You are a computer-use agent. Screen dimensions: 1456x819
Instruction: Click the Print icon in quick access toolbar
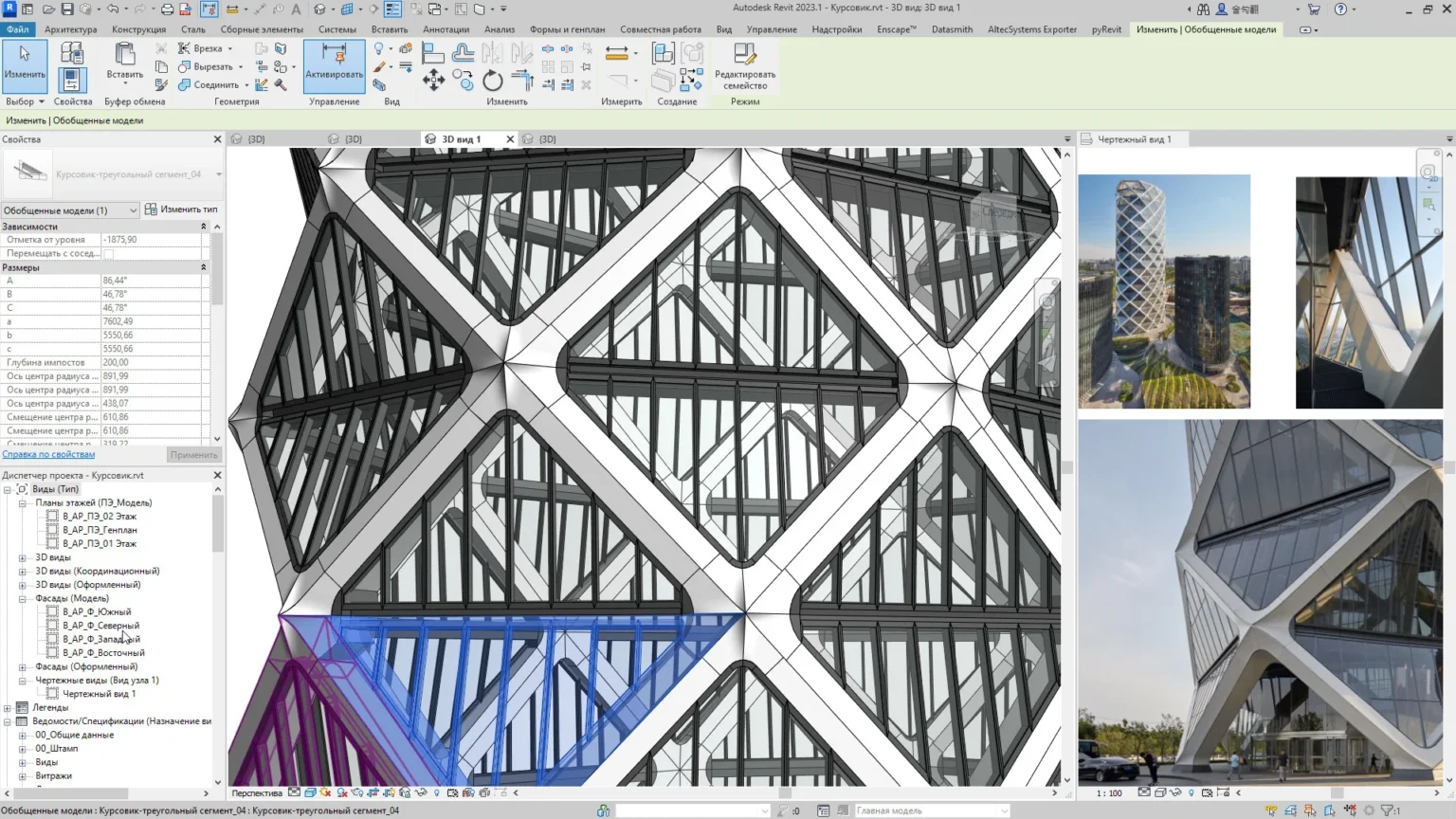[x=167, y=9]
